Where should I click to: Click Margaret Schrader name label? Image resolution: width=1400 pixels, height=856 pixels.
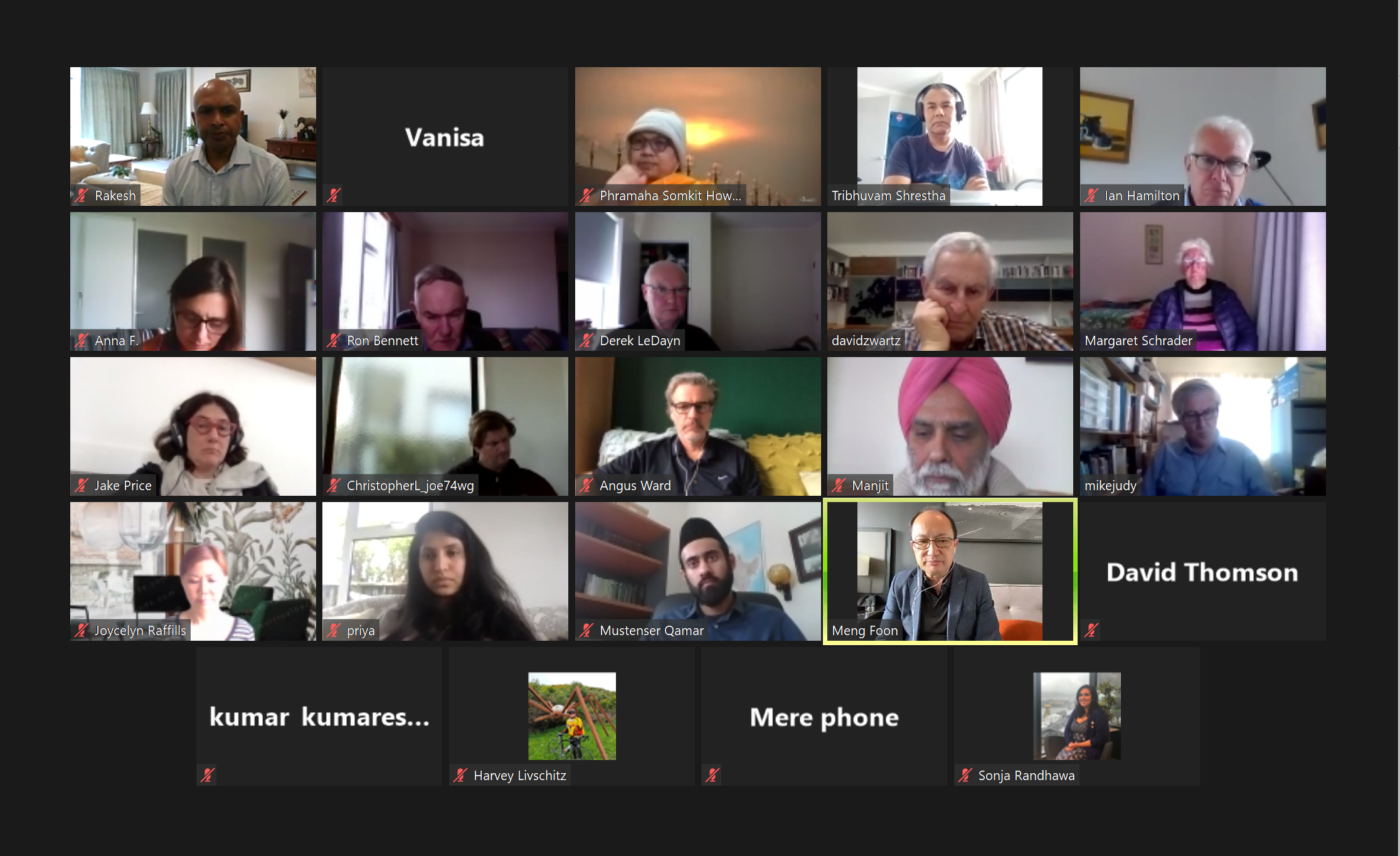[1138, 341]
